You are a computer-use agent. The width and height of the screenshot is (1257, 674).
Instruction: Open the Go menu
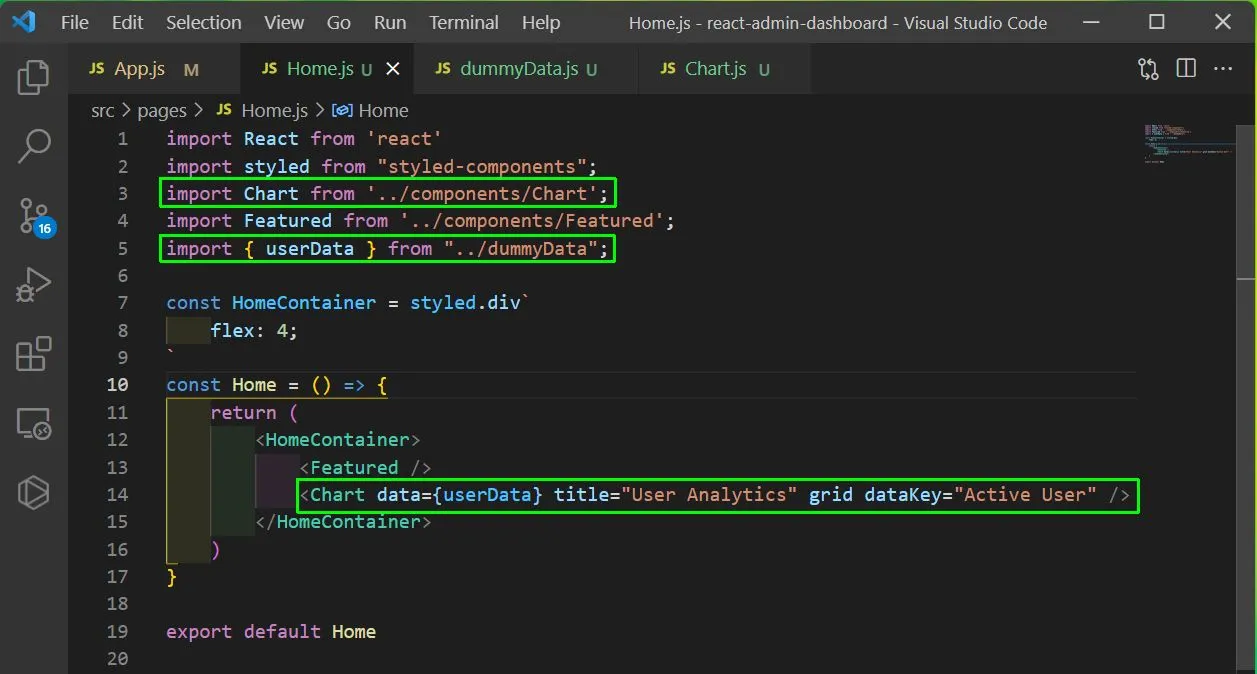tap(339, 22)
